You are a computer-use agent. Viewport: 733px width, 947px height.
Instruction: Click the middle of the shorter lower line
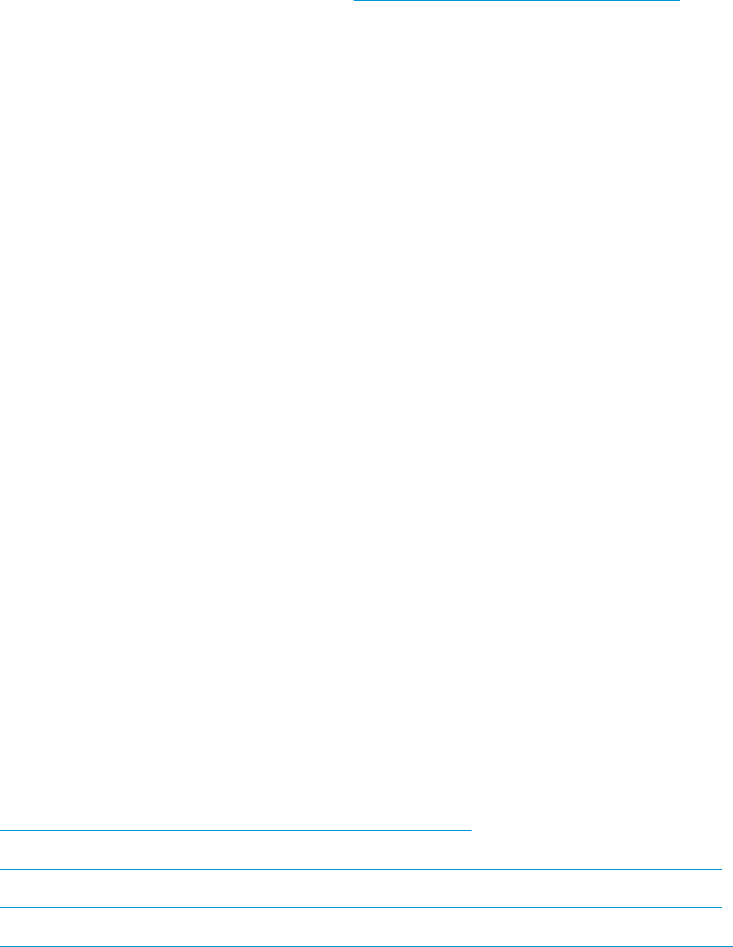point(235,831)
